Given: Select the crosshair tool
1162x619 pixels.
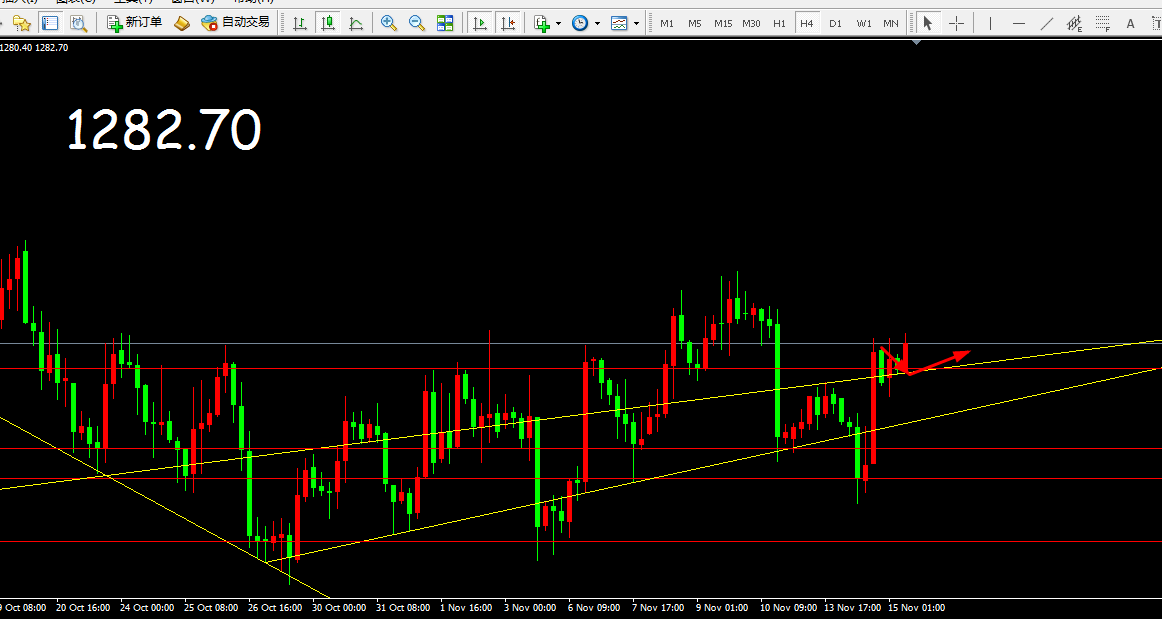Looking at the screenshot, I should tap(957, 24).
